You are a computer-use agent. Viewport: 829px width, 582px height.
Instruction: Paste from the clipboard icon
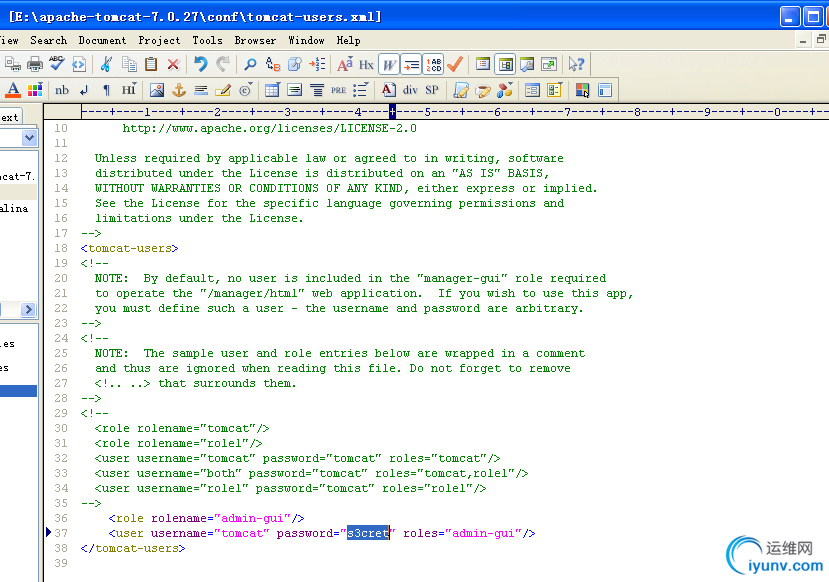(151, 64)
